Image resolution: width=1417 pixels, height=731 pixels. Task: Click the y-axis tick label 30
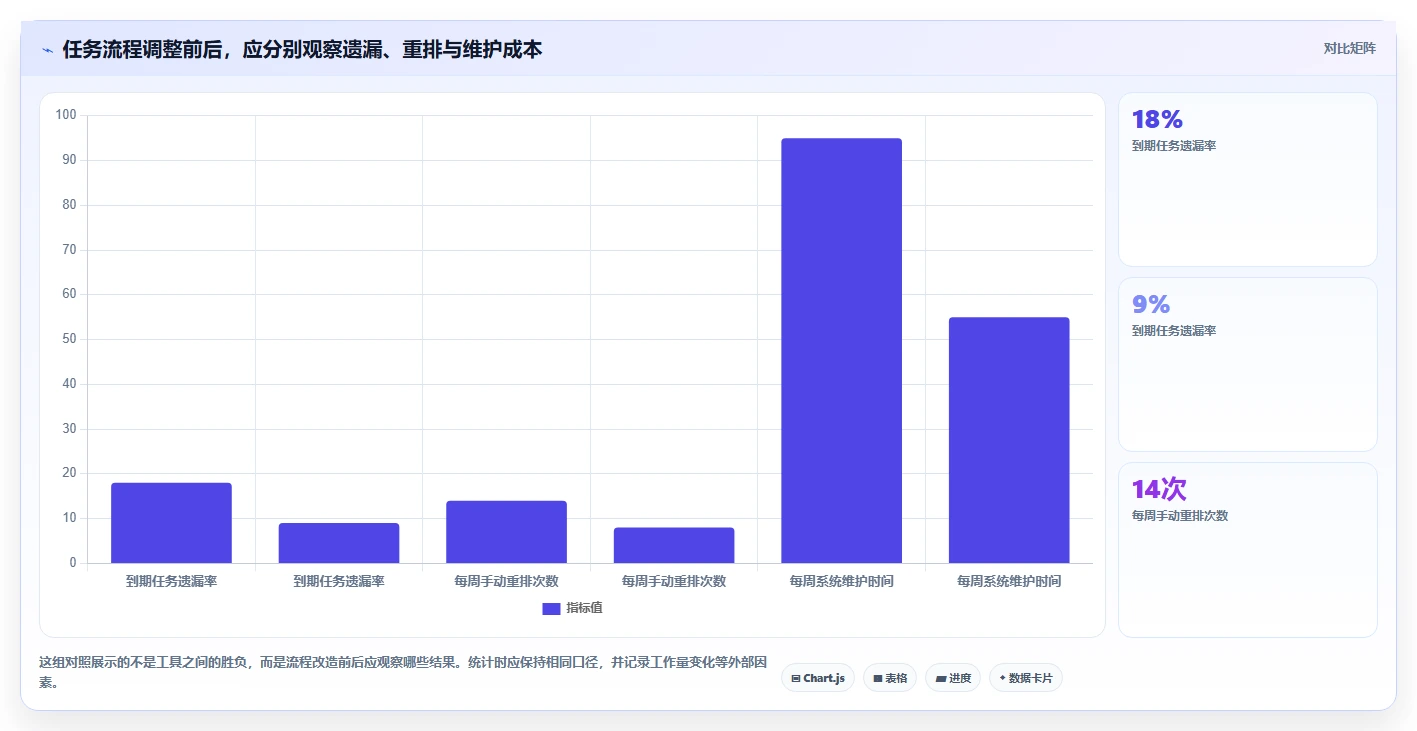(x=69, y=429)
